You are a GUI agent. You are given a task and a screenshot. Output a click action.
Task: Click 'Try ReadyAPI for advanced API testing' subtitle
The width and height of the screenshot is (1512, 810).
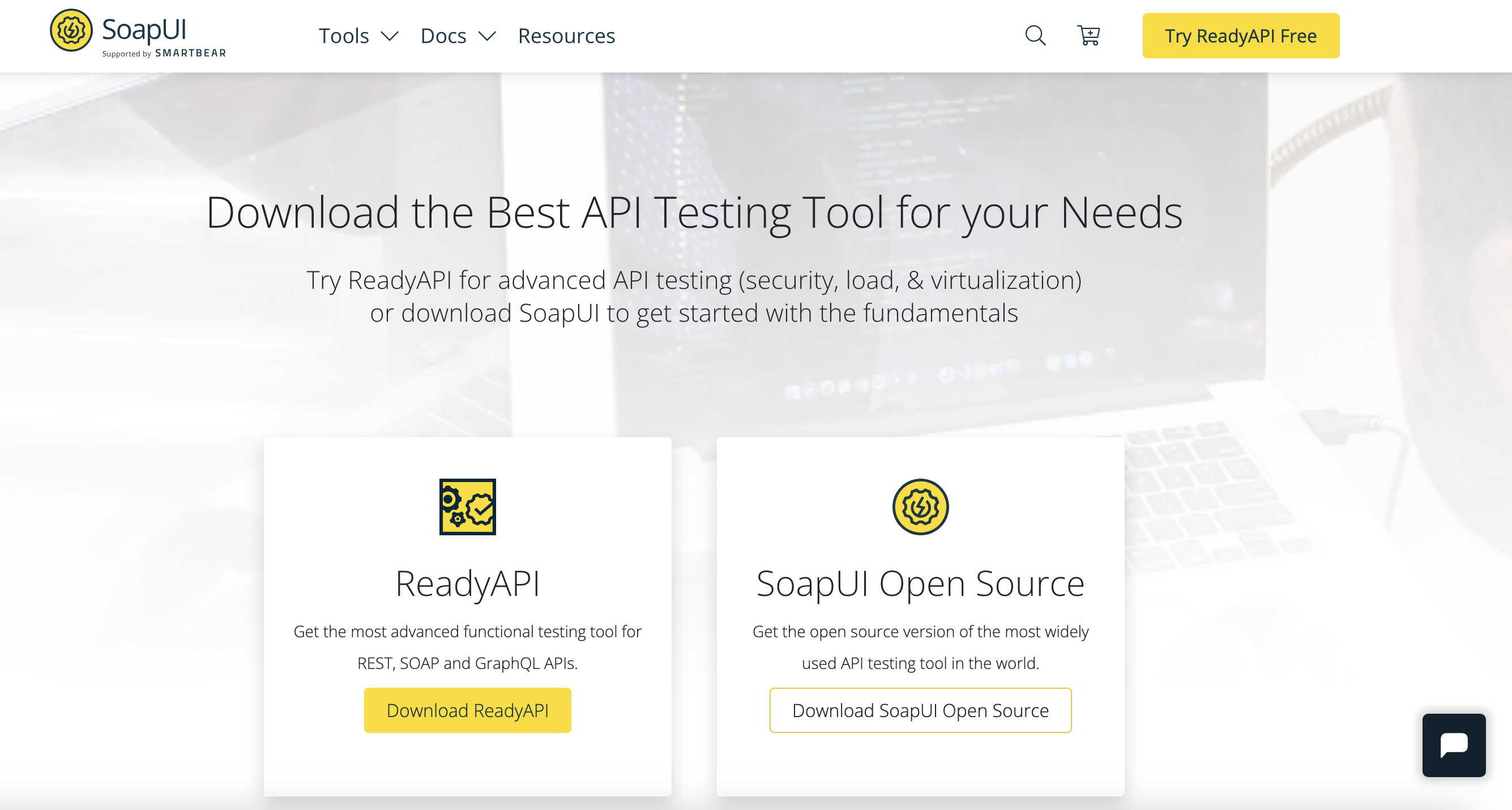click(x=694, y=280)
